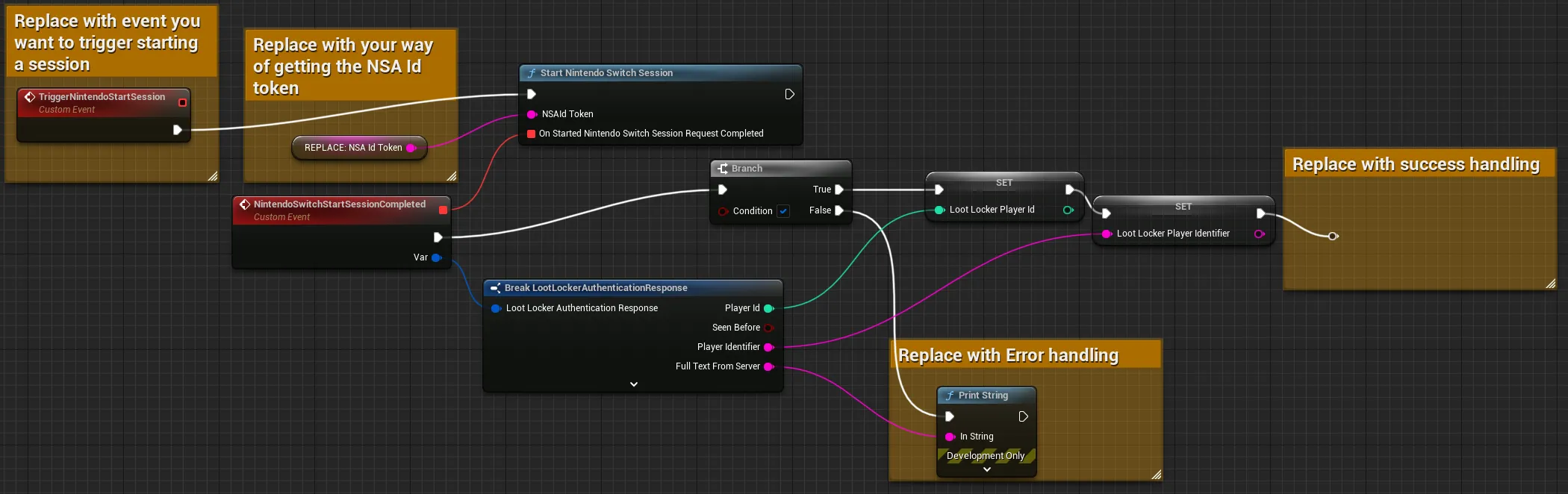Expand the Print String node options
This screenshot has height=494, width=1568.
[987, 469]
